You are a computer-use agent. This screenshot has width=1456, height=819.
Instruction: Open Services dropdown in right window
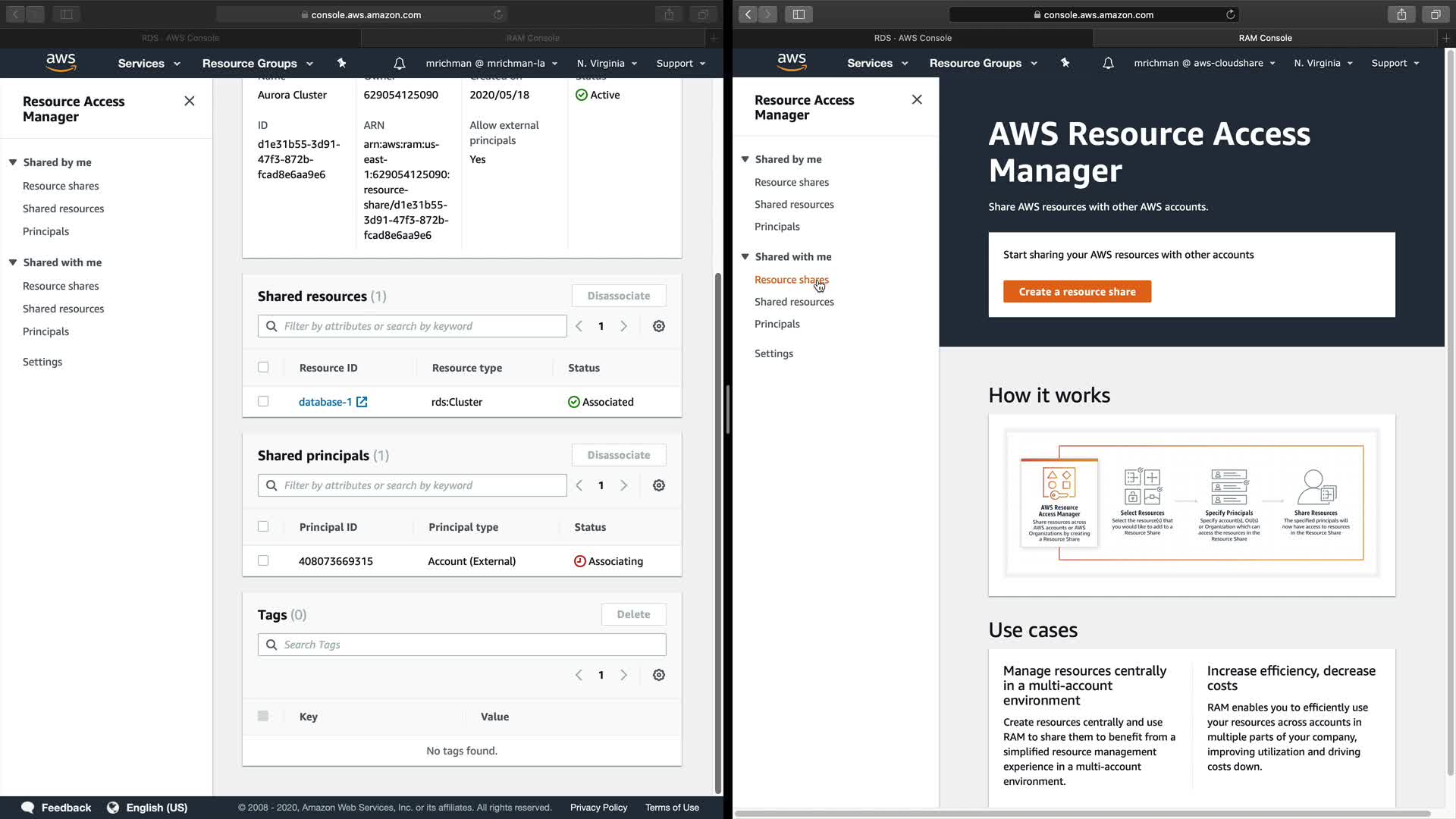877,63
